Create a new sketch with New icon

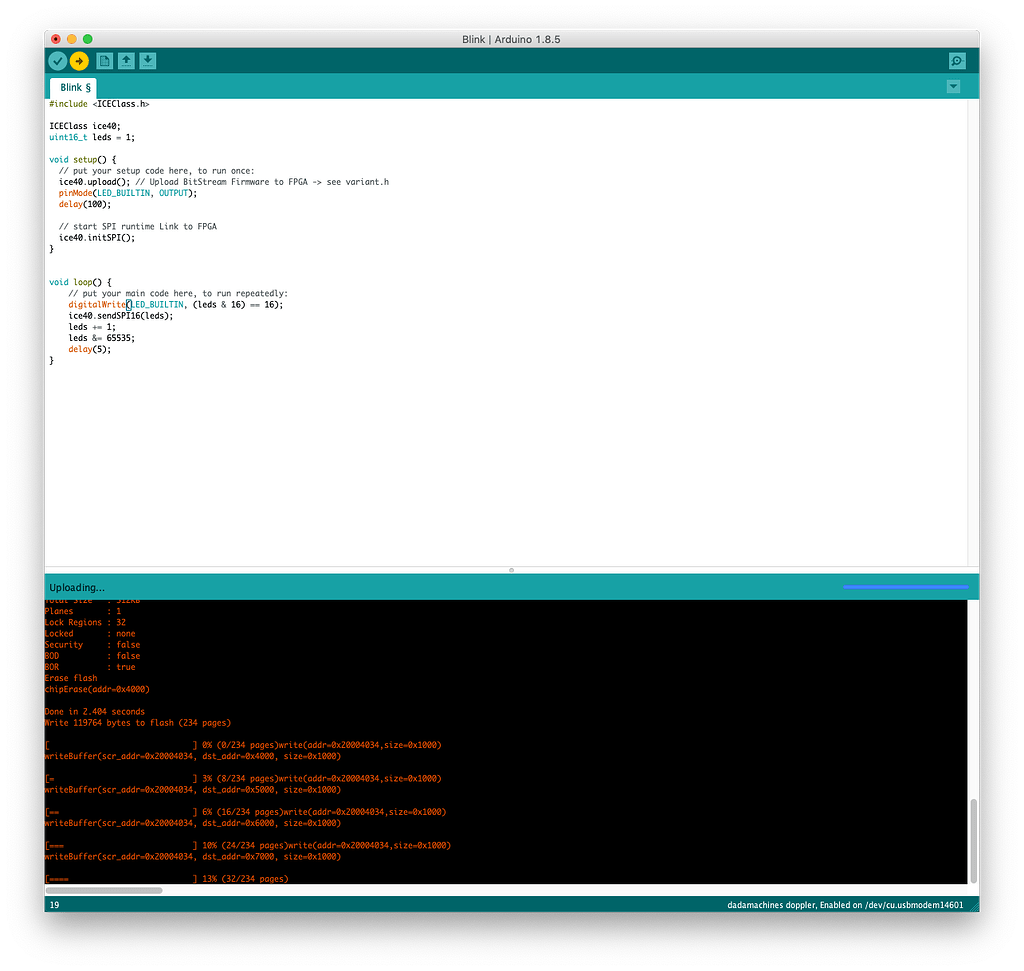(104, 61)
